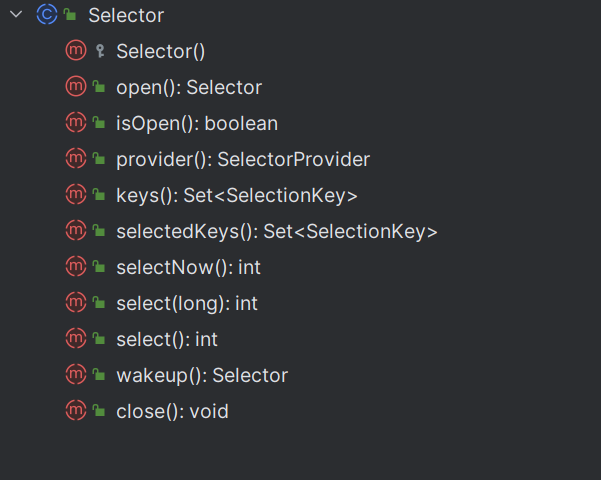Image resolution: width=601 pixels, height=480 pixels.
Task: Select wakeup(): Selector method
Action: [x=201, y=375]
